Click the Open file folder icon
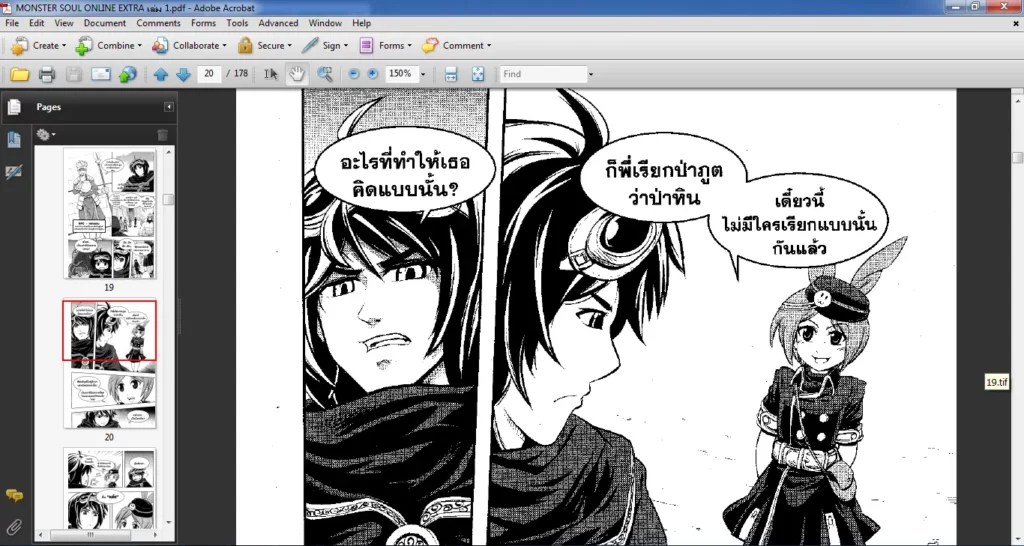Viewport: 1024px width, 546px height. tap(20, 74)
